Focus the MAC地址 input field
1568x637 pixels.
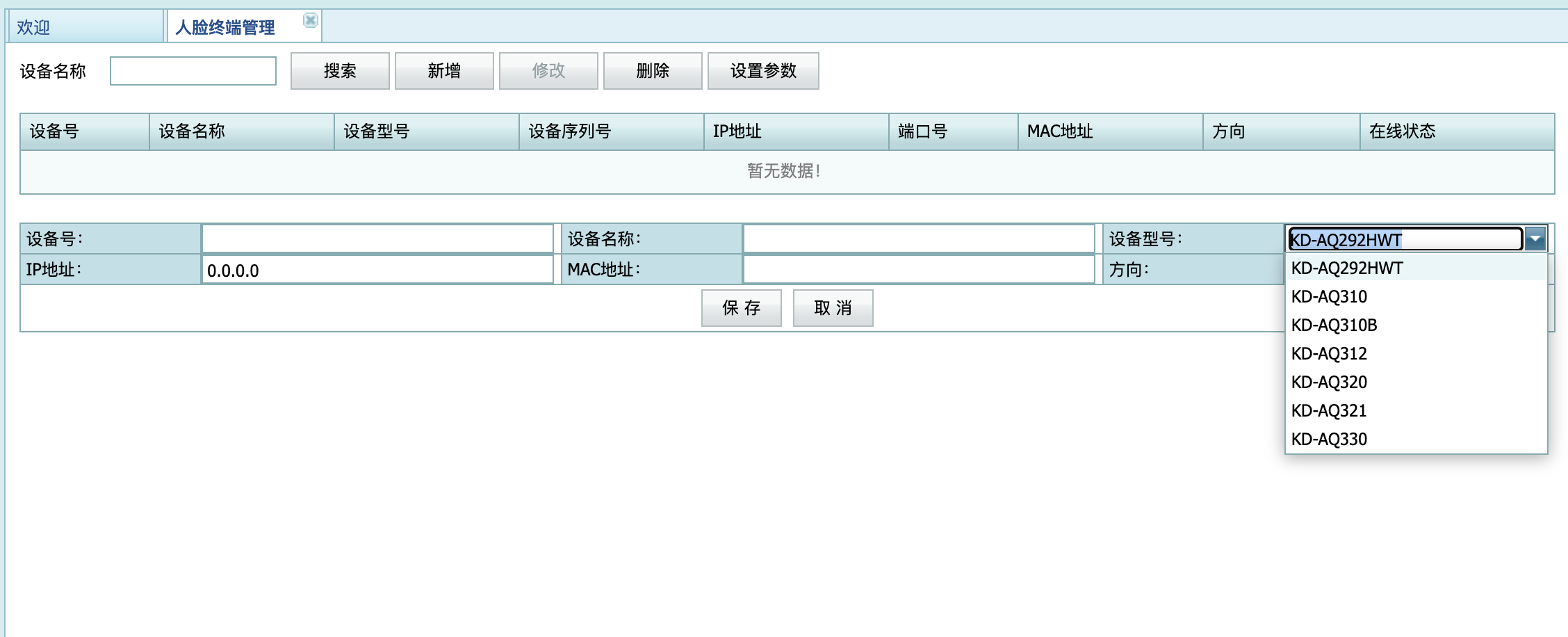[x=919, y=270]
